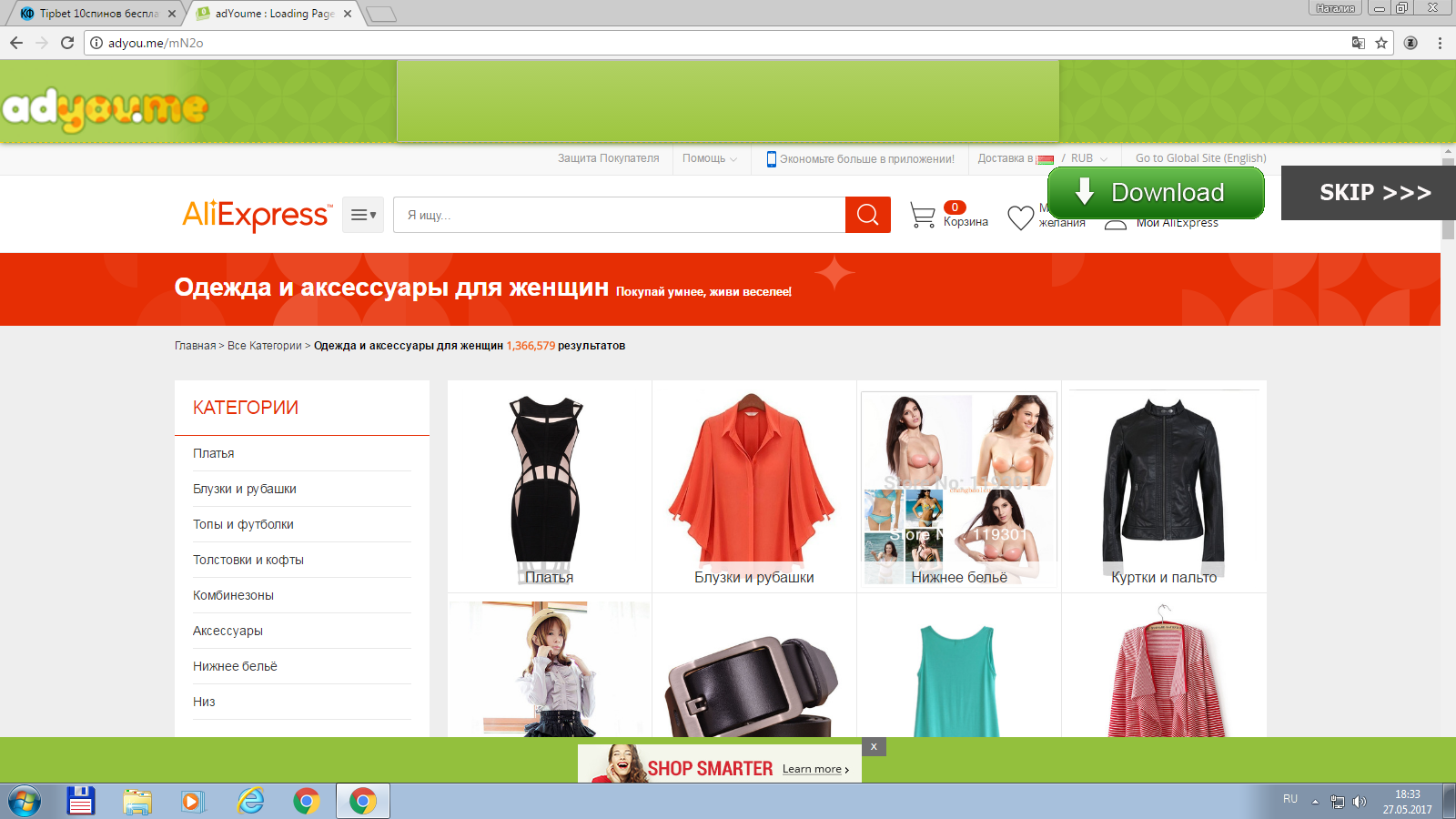1456x819 pixels.
Task: Open a new browser tab
Action: pyautogui.click(x=381, y=14)
